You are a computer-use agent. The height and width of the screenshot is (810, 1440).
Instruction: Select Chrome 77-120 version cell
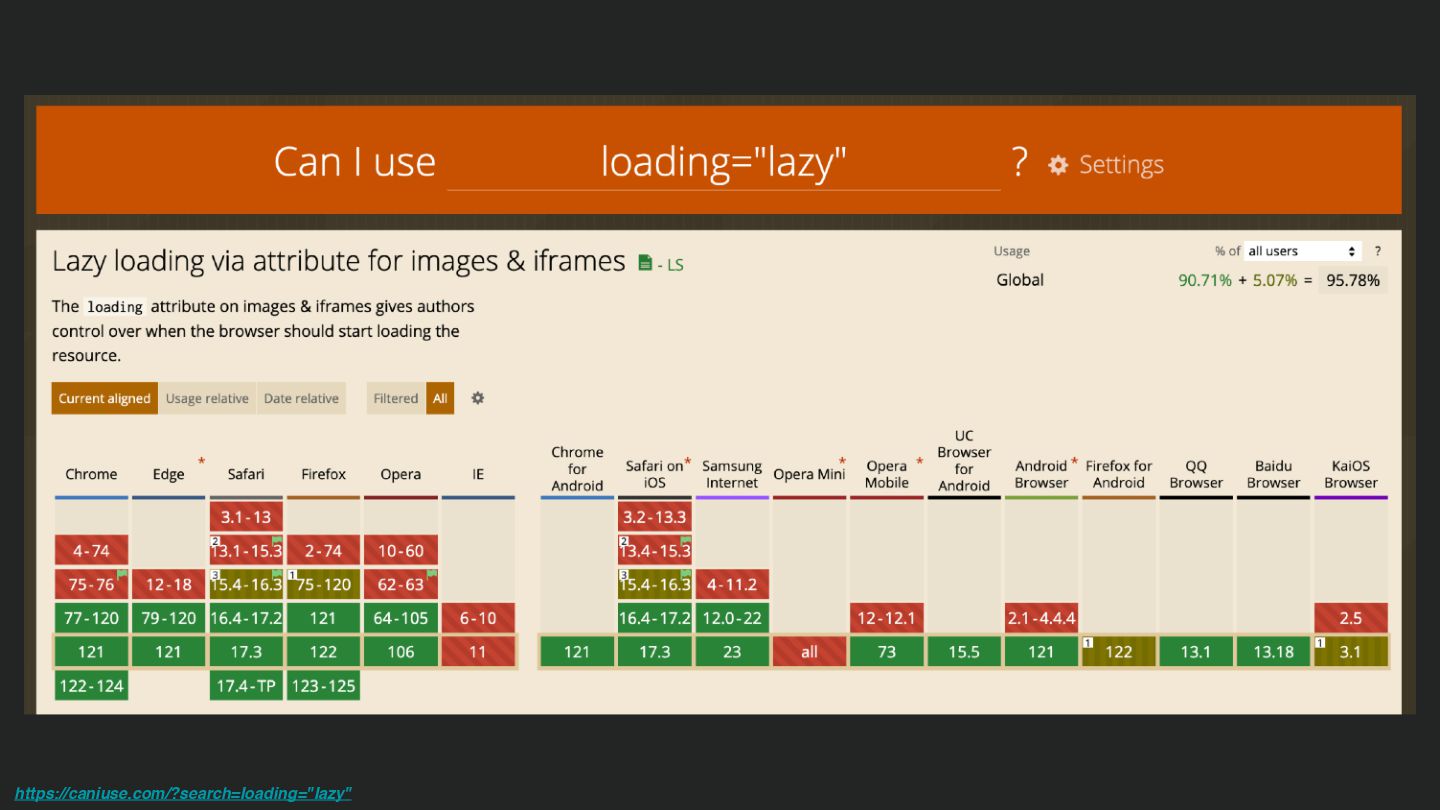[x=91, y=618]
